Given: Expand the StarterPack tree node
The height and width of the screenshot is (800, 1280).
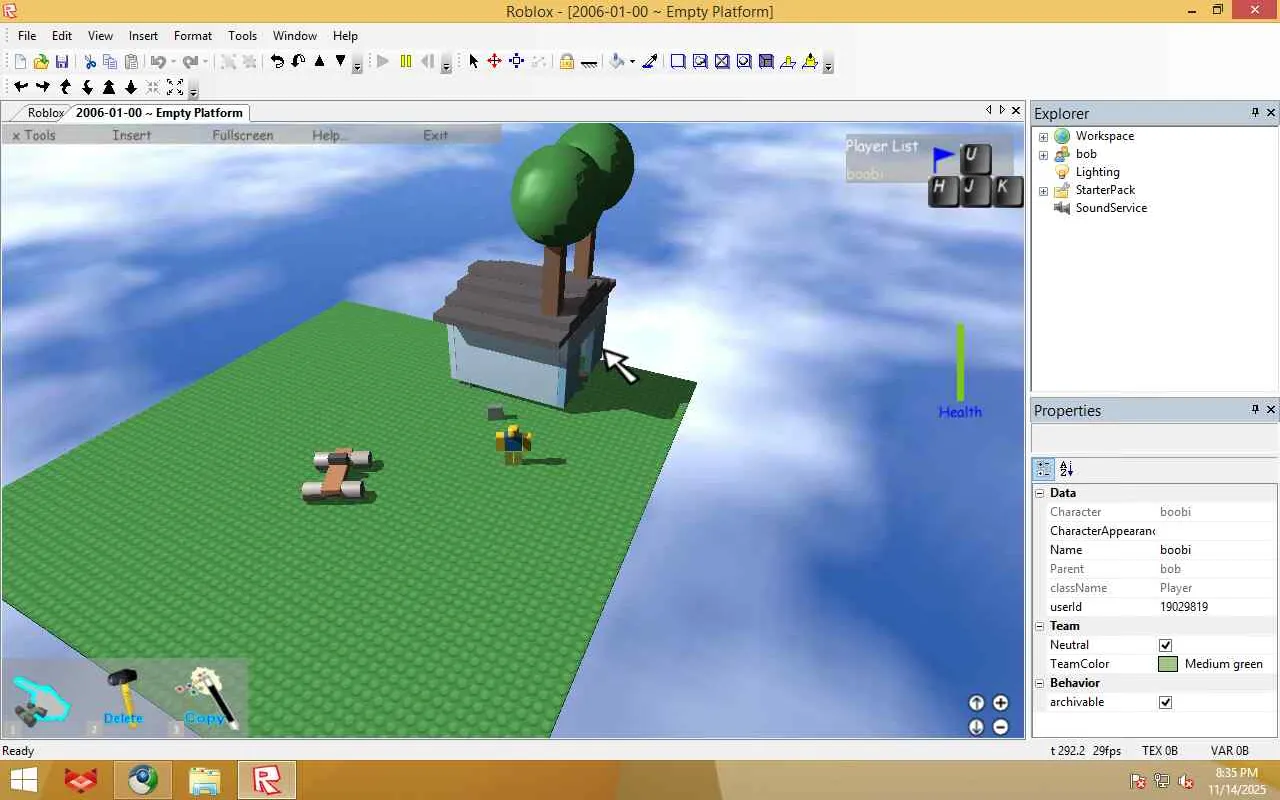Looking at the screenshot, I should tap(1043, 190).
